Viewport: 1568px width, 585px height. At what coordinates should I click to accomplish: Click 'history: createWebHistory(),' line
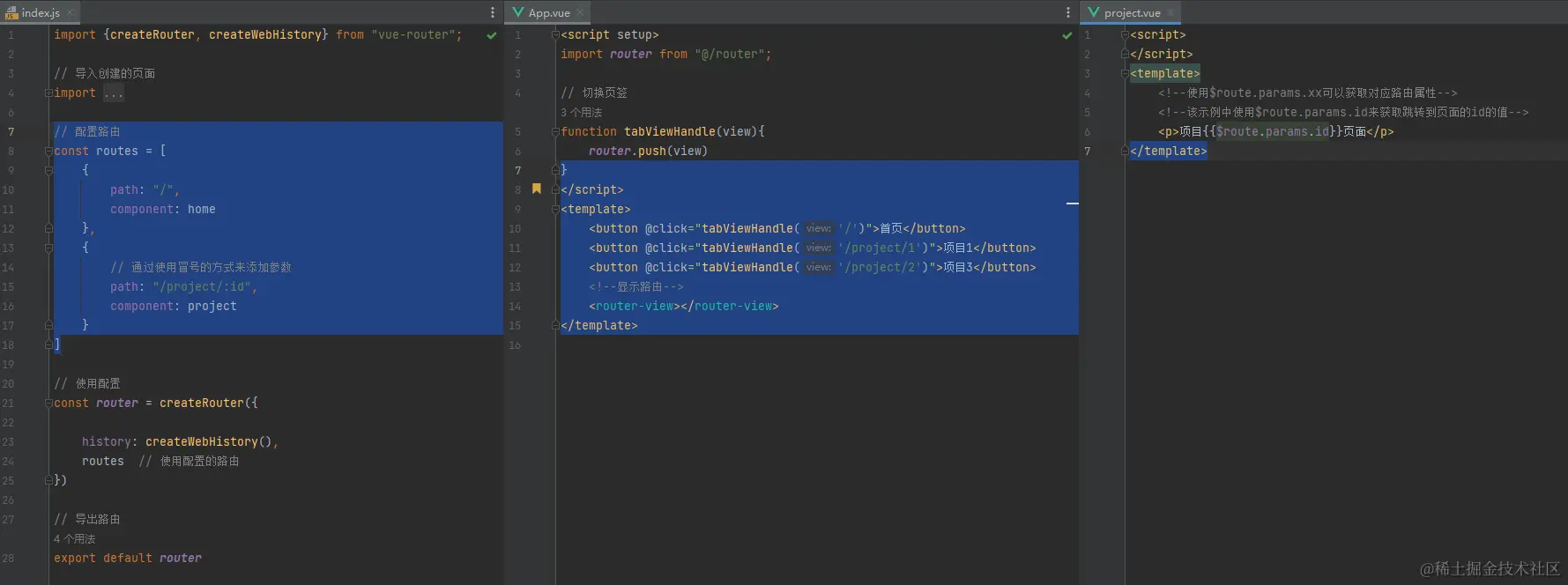pos(181,441)
